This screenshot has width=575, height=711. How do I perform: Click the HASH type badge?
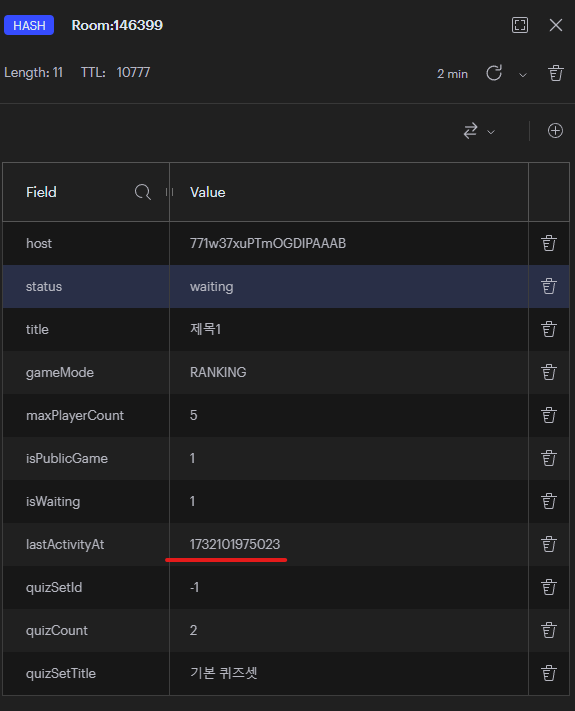[29, 25]
